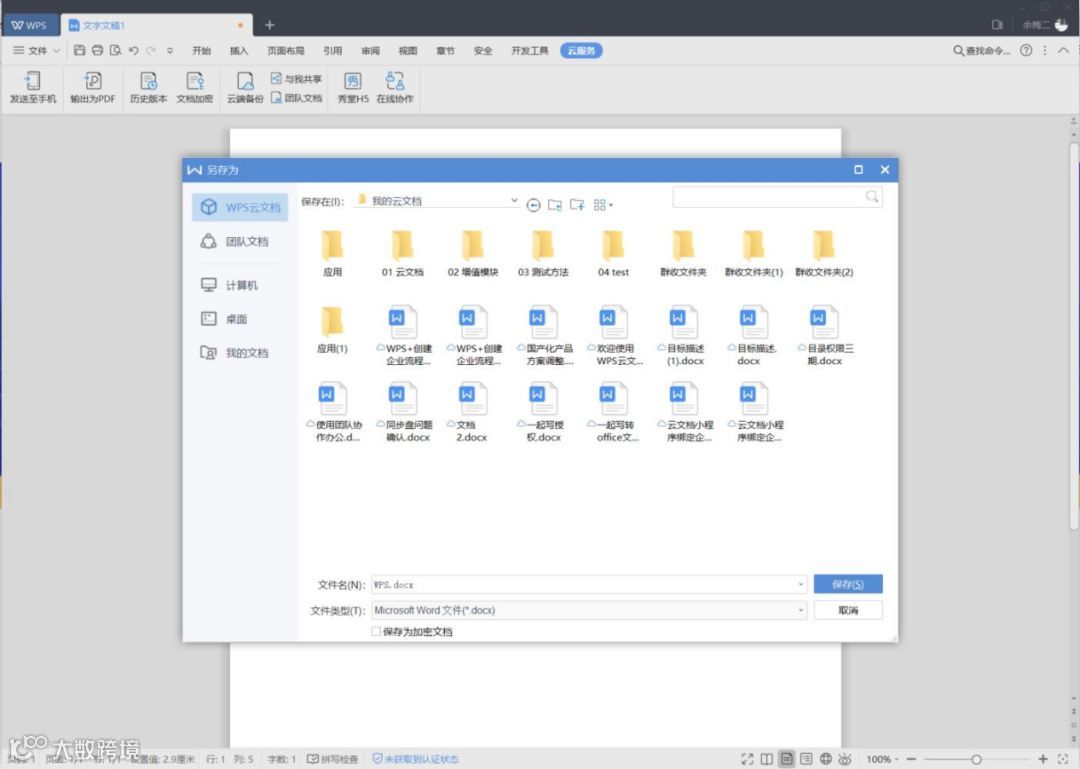Collapse the ribbon with the chevron
The height and width of the screenshot is (769, 1080).
[1063, 50]
